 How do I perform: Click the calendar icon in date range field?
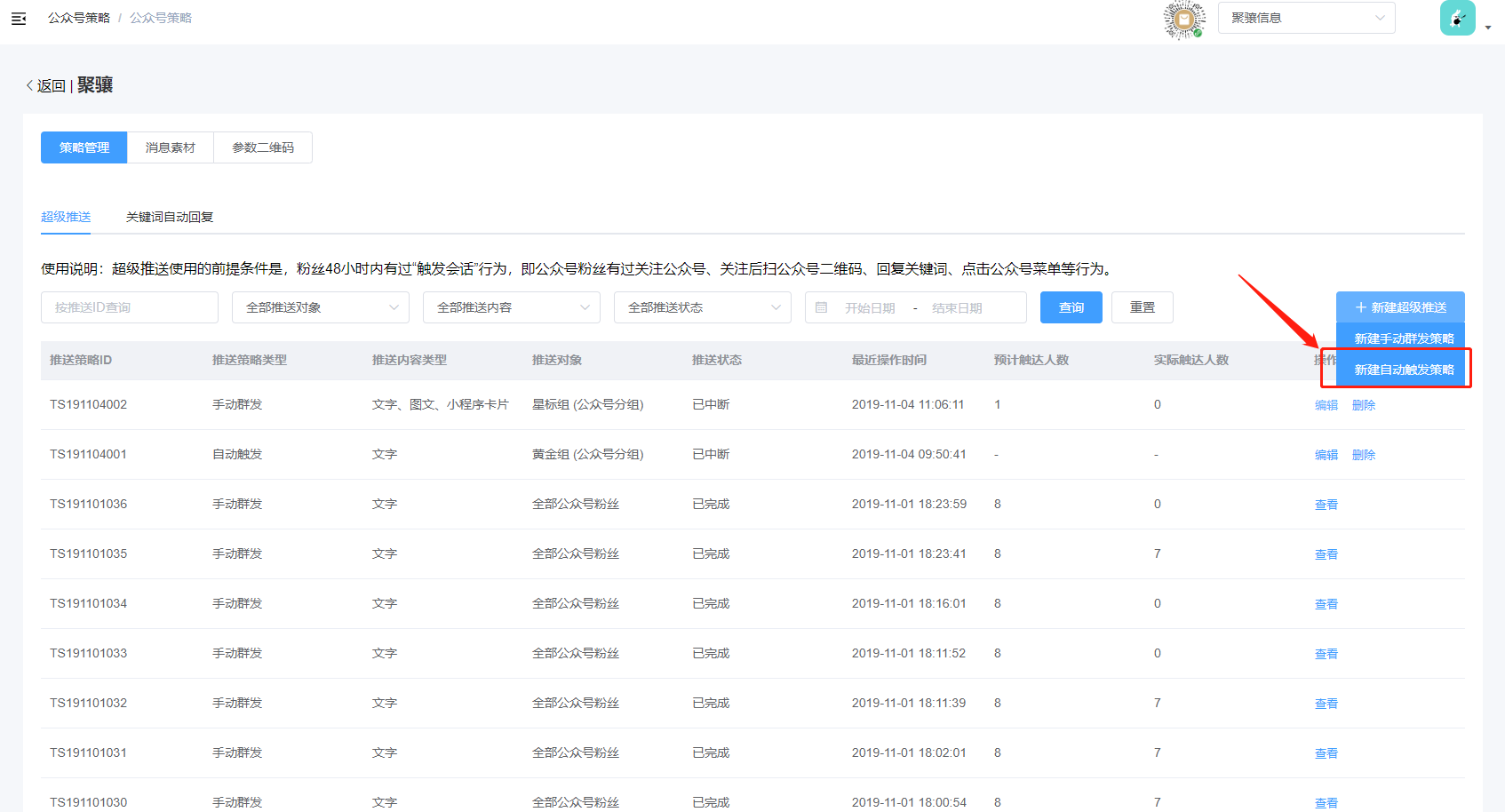pos(822,307)
